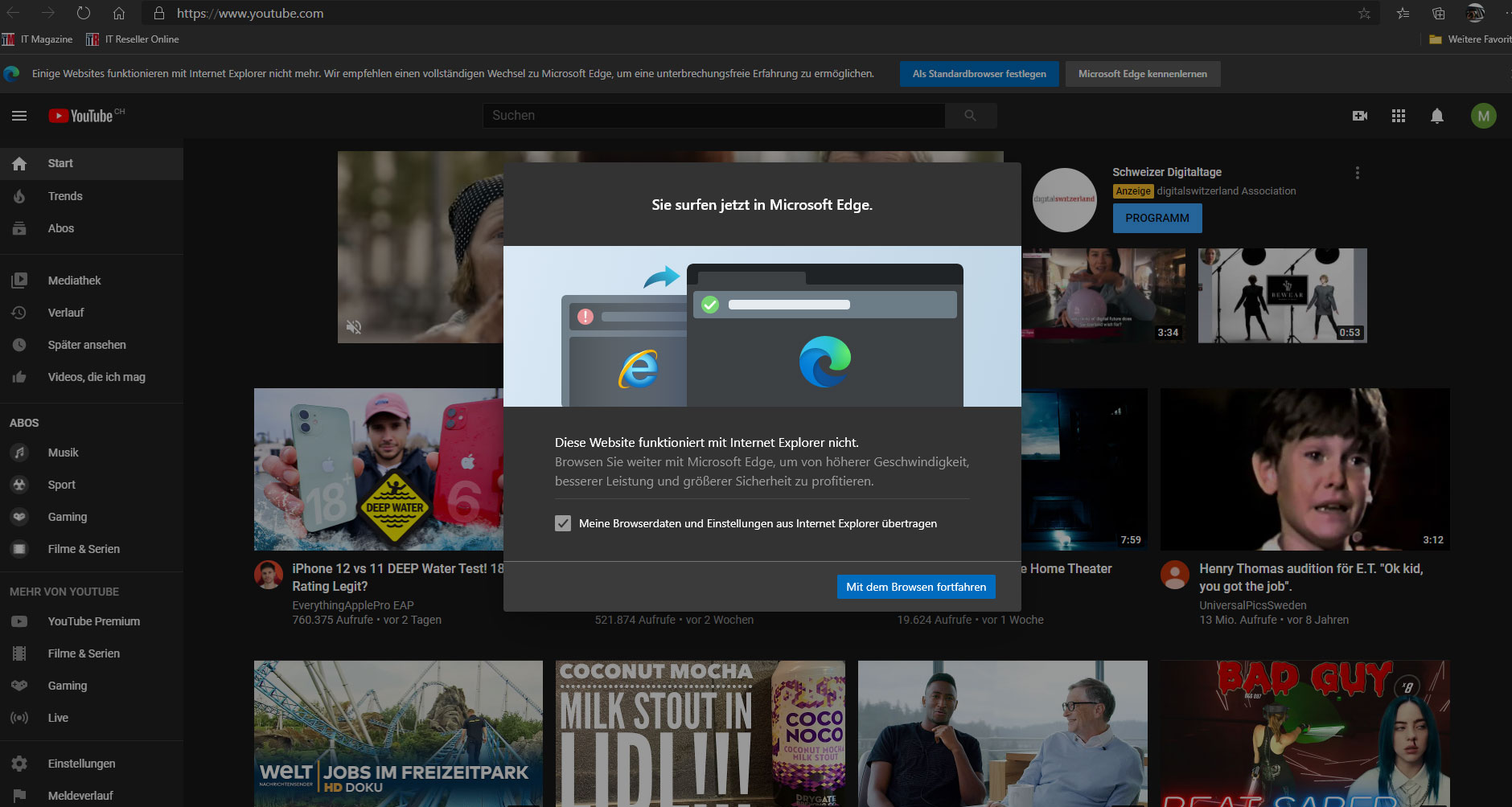1512x807 pixels.
Task: Toggle the Browserdaten übertragen checkbox
Action: coord(563,523)
